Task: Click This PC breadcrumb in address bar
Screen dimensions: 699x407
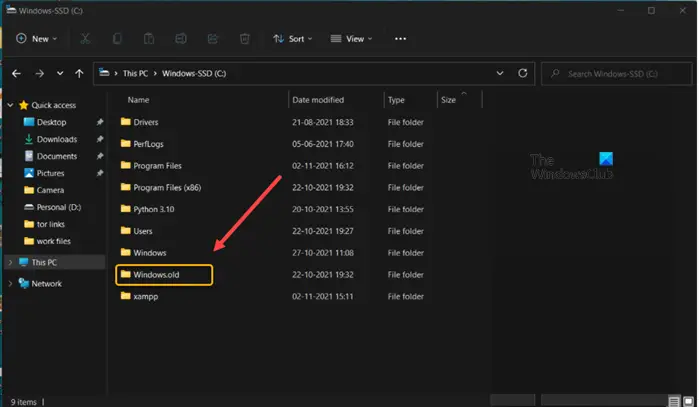Action: (x=135, y=73)
